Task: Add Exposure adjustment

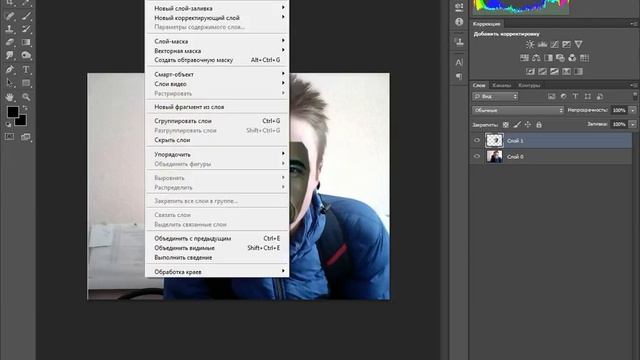Action: point(566,44)
